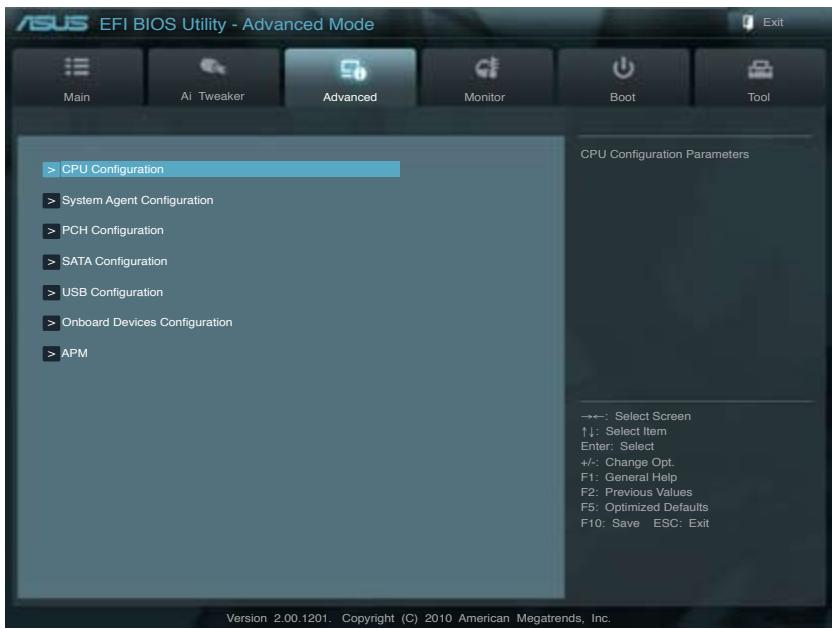Click 'ESC: Exit' hint text

point(681,523)
